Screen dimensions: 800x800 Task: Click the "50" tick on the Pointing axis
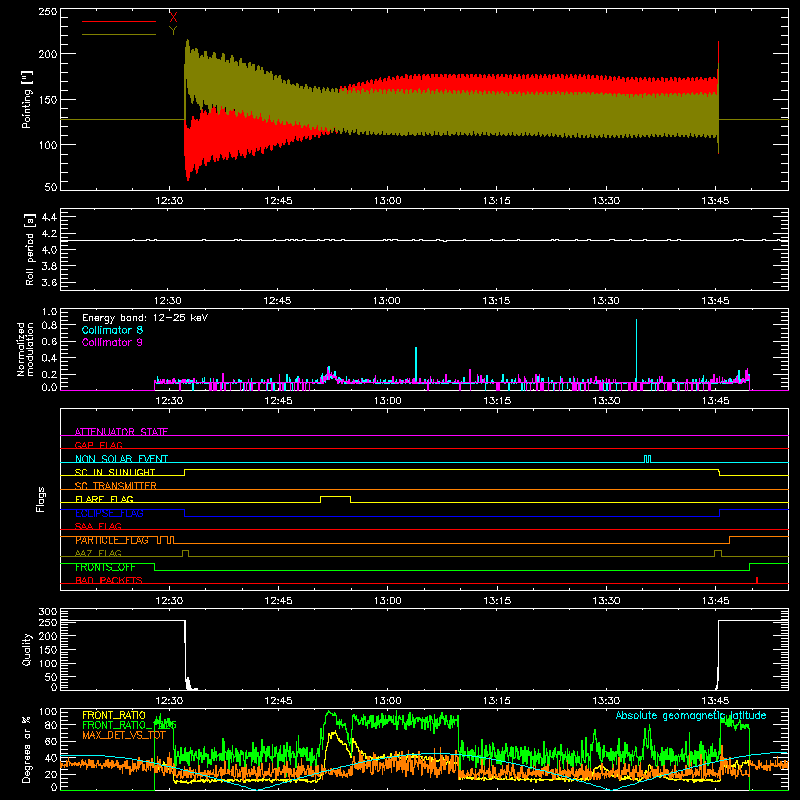(51, 187)
